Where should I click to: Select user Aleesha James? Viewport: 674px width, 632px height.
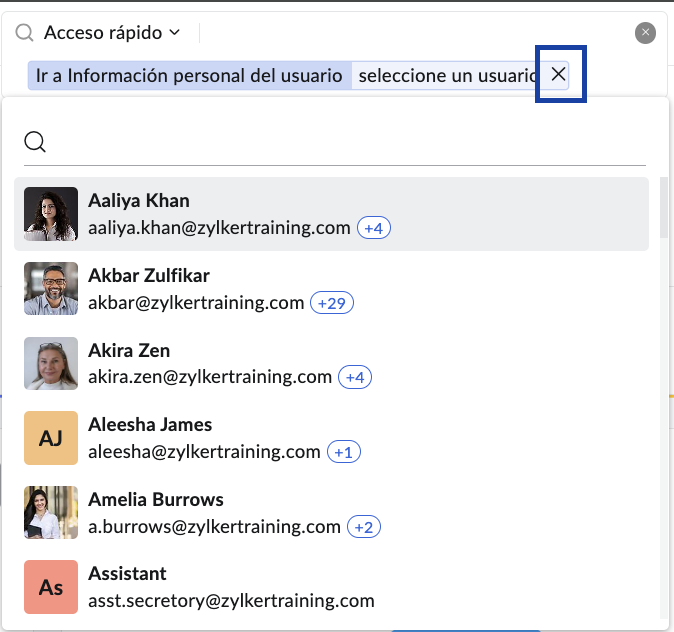point(331,438)
